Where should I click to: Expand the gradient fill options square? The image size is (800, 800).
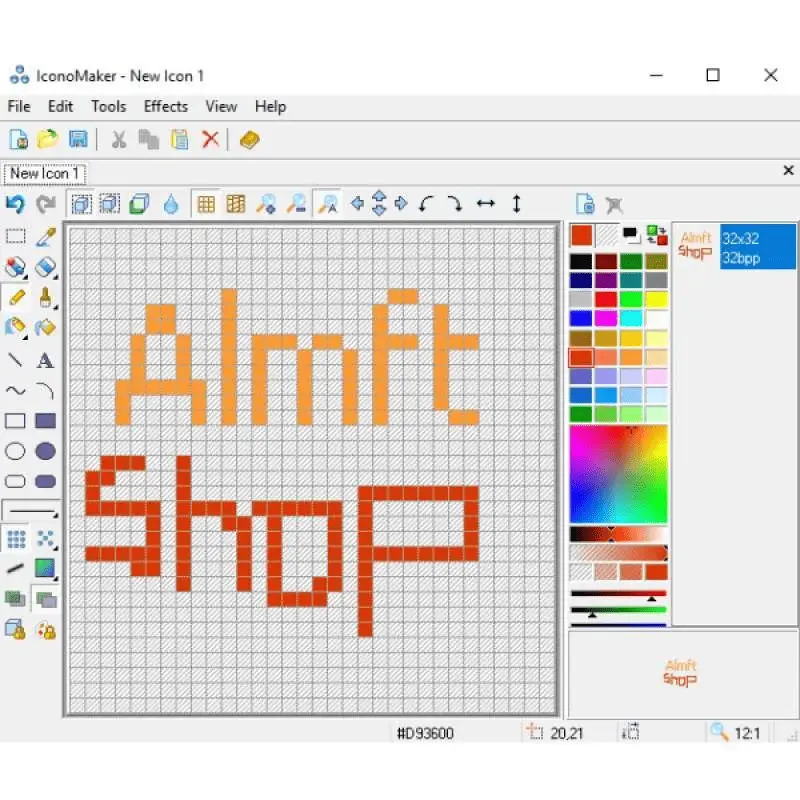[45, 569]
